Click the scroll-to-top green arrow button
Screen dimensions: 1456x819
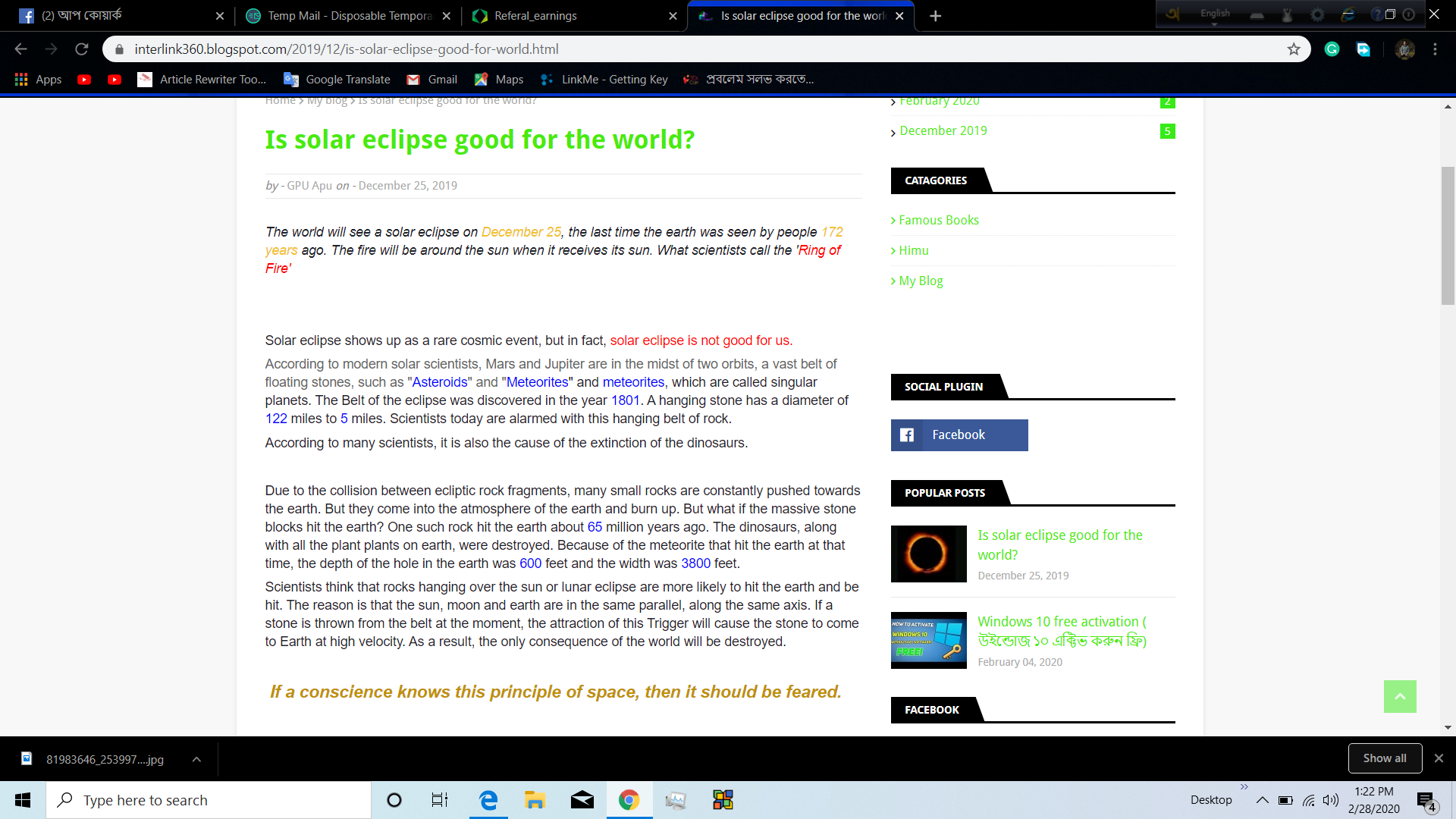click(1400, 696)
